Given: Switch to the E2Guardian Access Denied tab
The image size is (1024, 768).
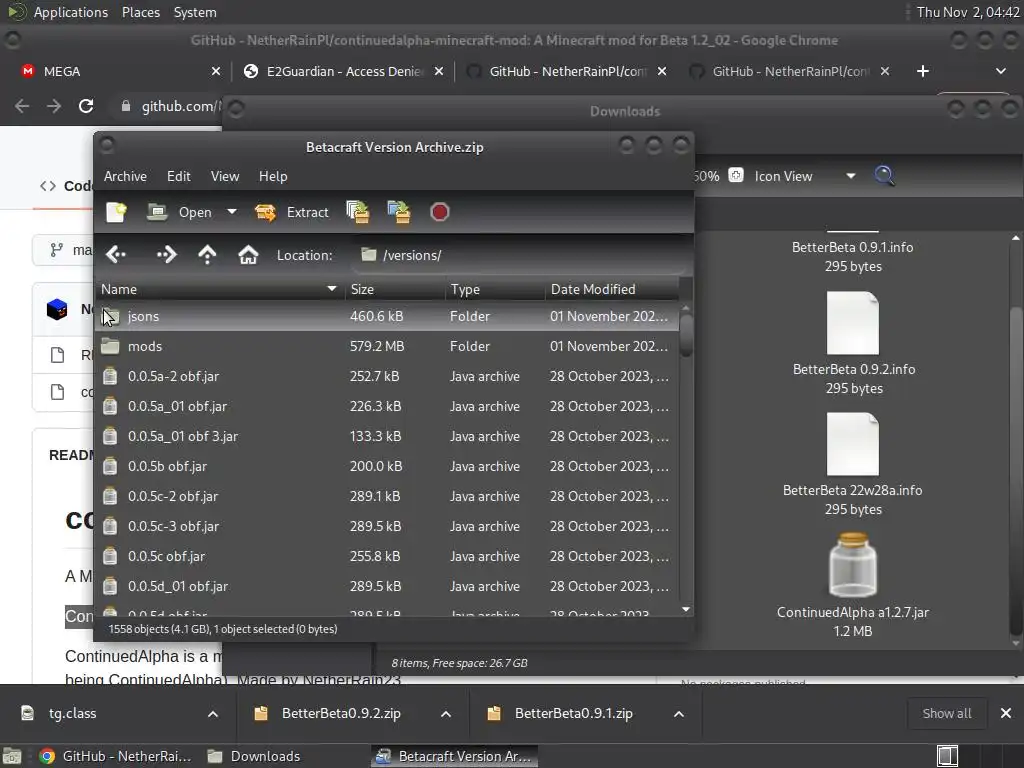Looking at the screenshot, I should point(345,71).
